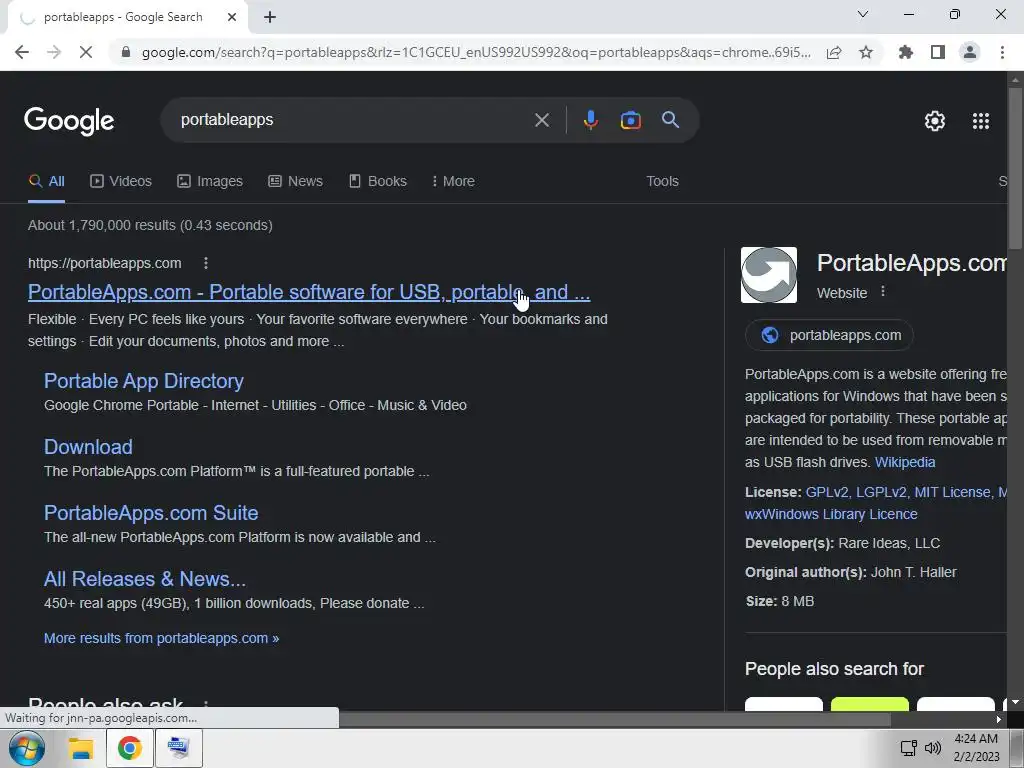Open All Releases & News link

[145, 579]
